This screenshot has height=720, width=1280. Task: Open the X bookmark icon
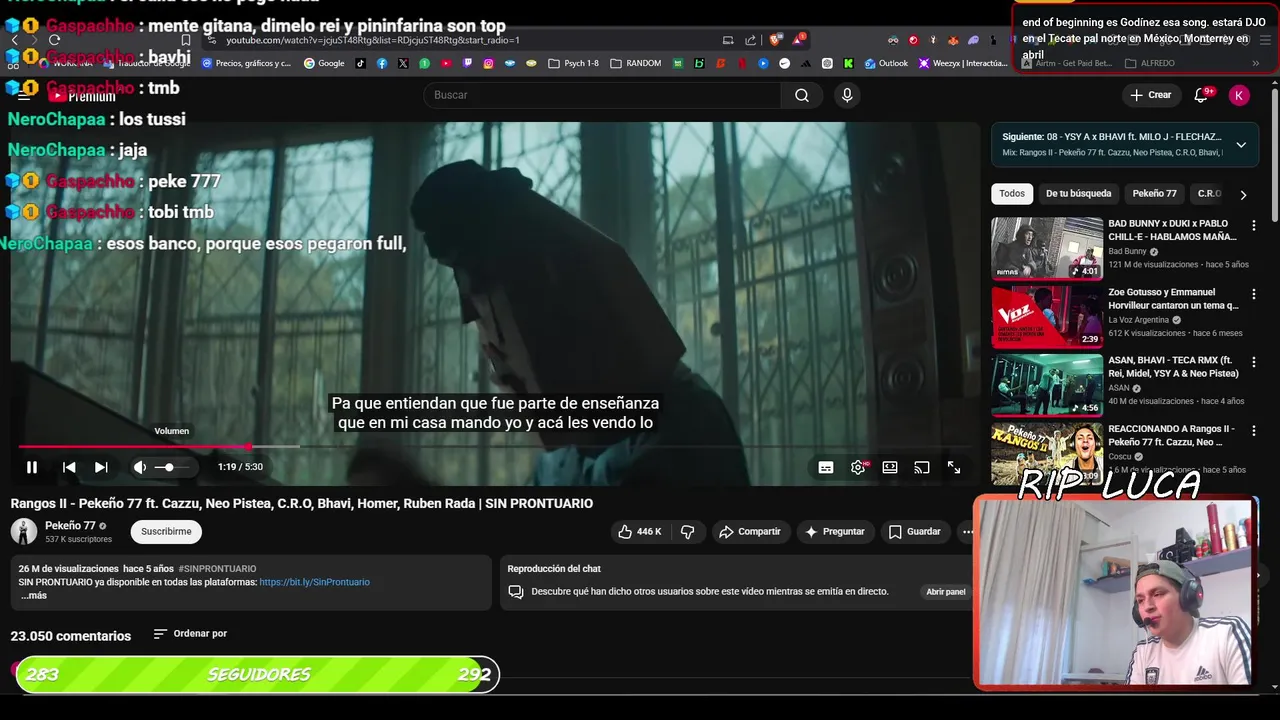point(403,63)
